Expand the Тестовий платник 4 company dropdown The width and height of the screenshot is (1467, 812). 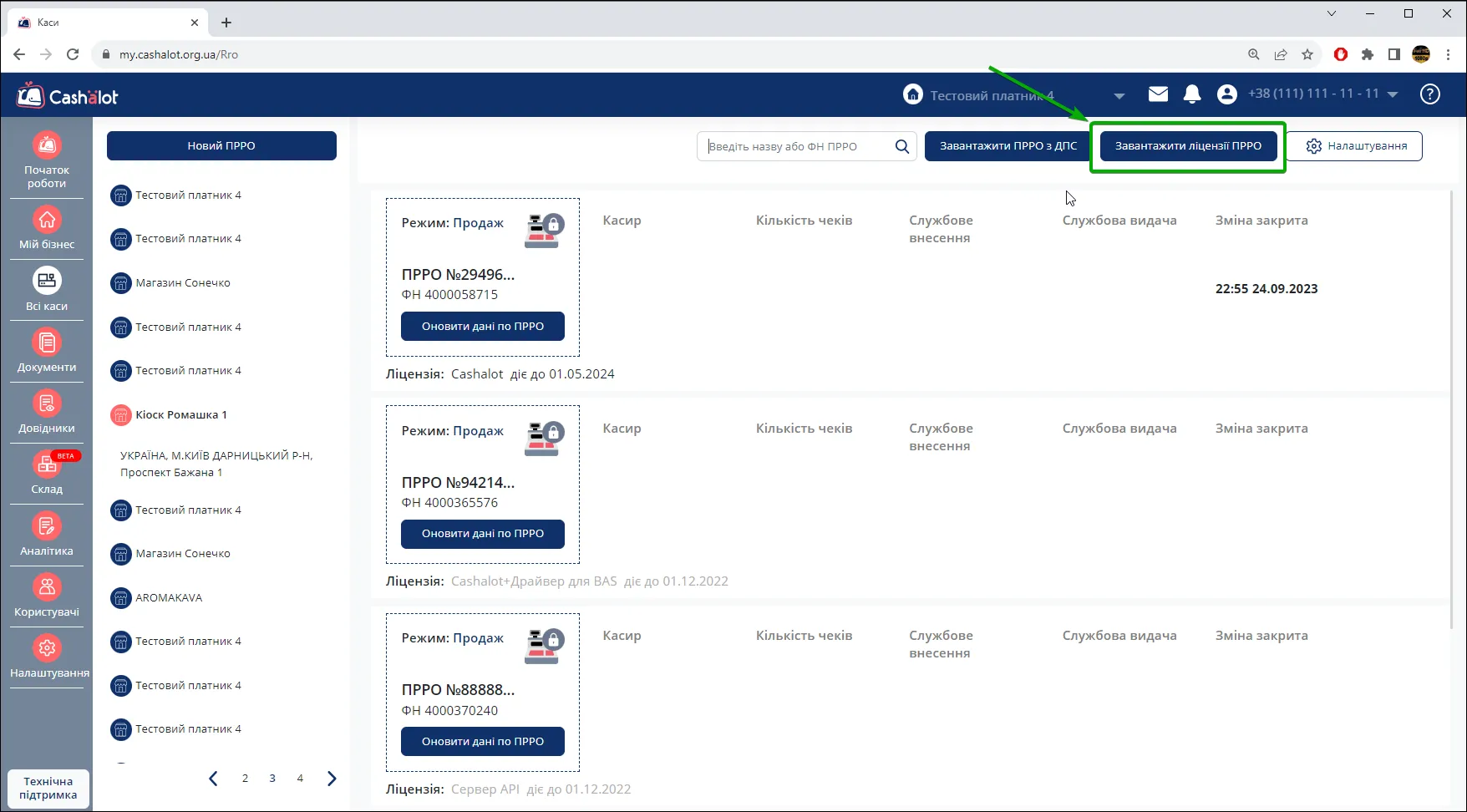[x=1119, y=96]
